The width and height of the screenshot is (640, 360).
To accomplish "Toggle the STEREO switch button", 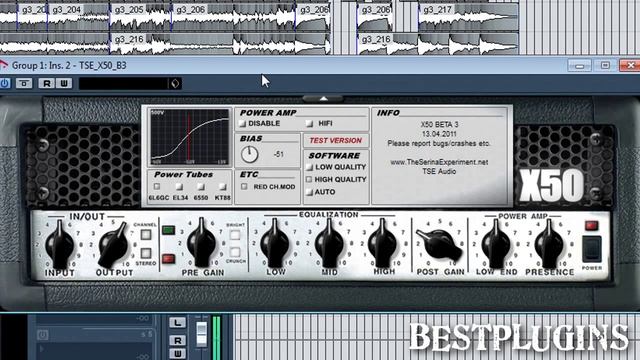I will click(146, 253).
